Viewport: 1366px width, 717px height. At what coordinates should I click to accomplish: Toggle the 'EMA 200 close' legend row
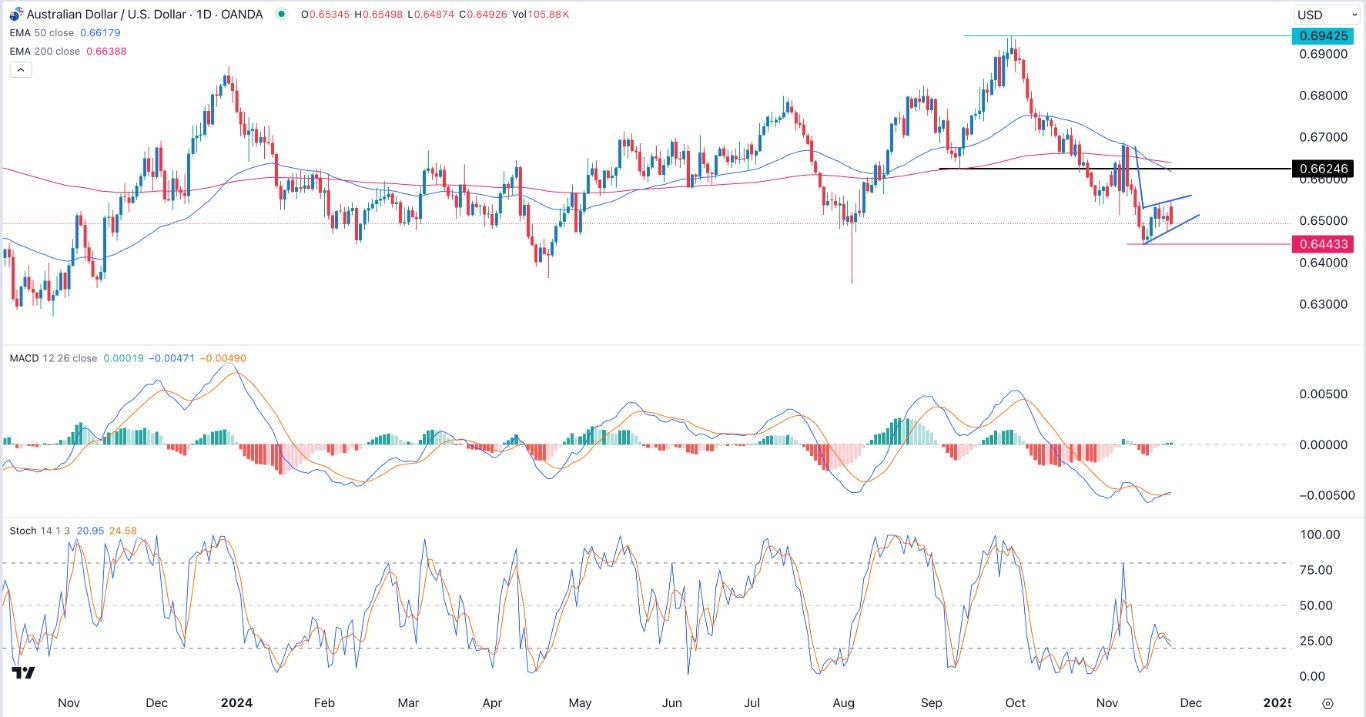47,51
